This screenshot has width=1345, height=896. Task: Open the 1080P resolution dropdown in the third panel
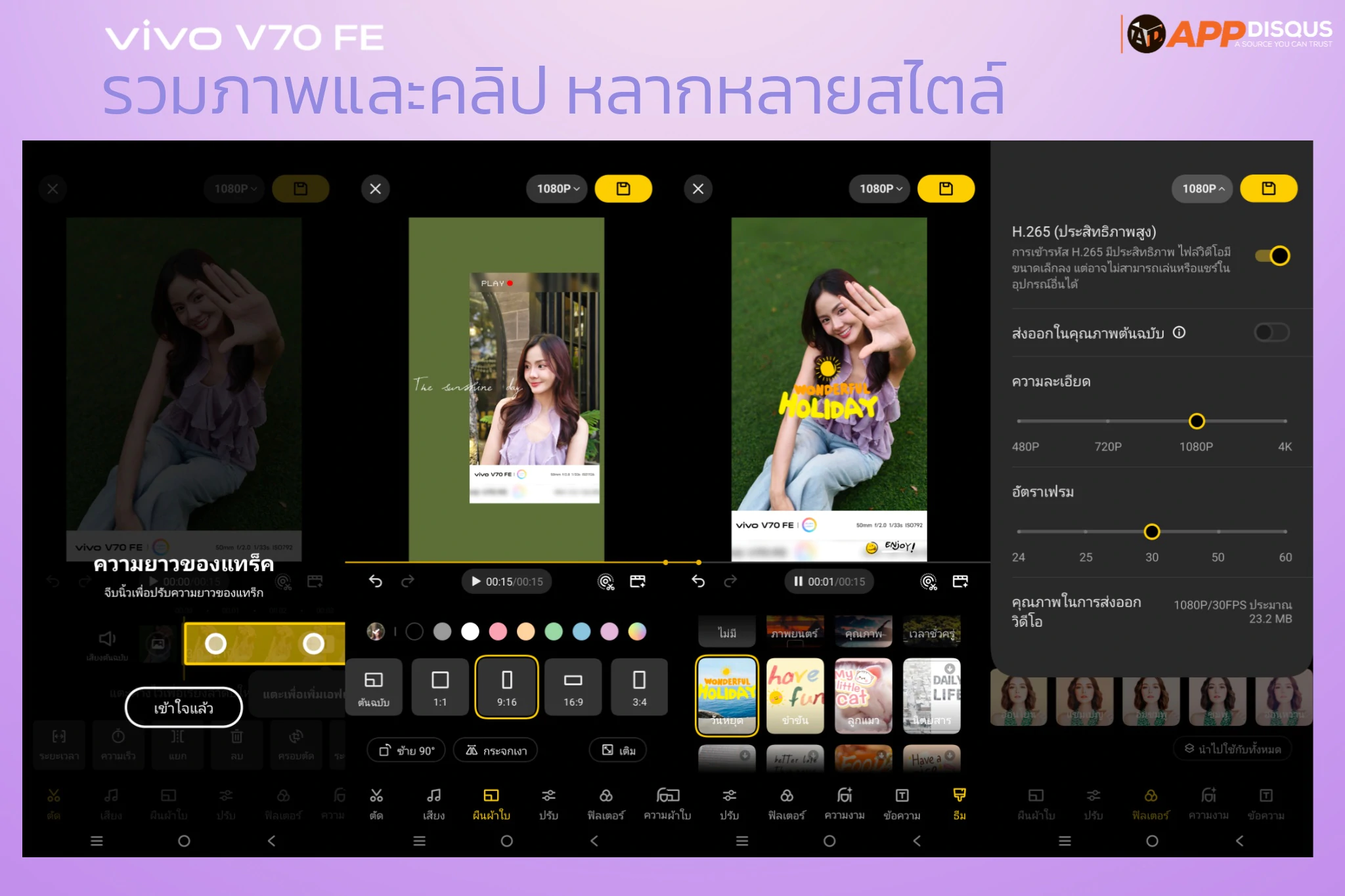pyautogui.click(x=880, y=189)
